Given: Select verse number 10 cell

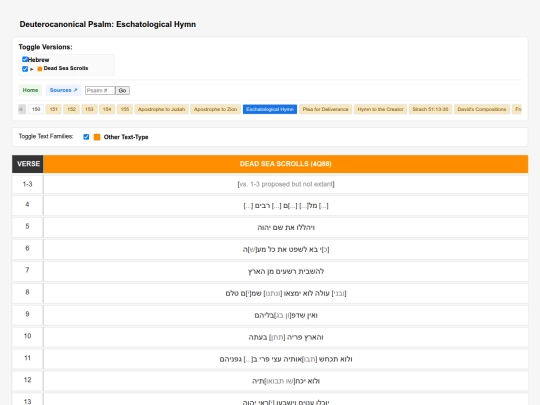Looking at the screenshot, I should coord(28,336).
